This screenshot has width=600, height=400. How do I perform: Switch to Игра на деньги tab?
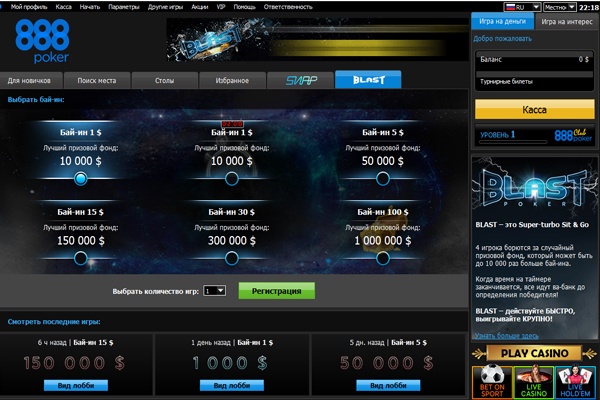pos(502,21)
